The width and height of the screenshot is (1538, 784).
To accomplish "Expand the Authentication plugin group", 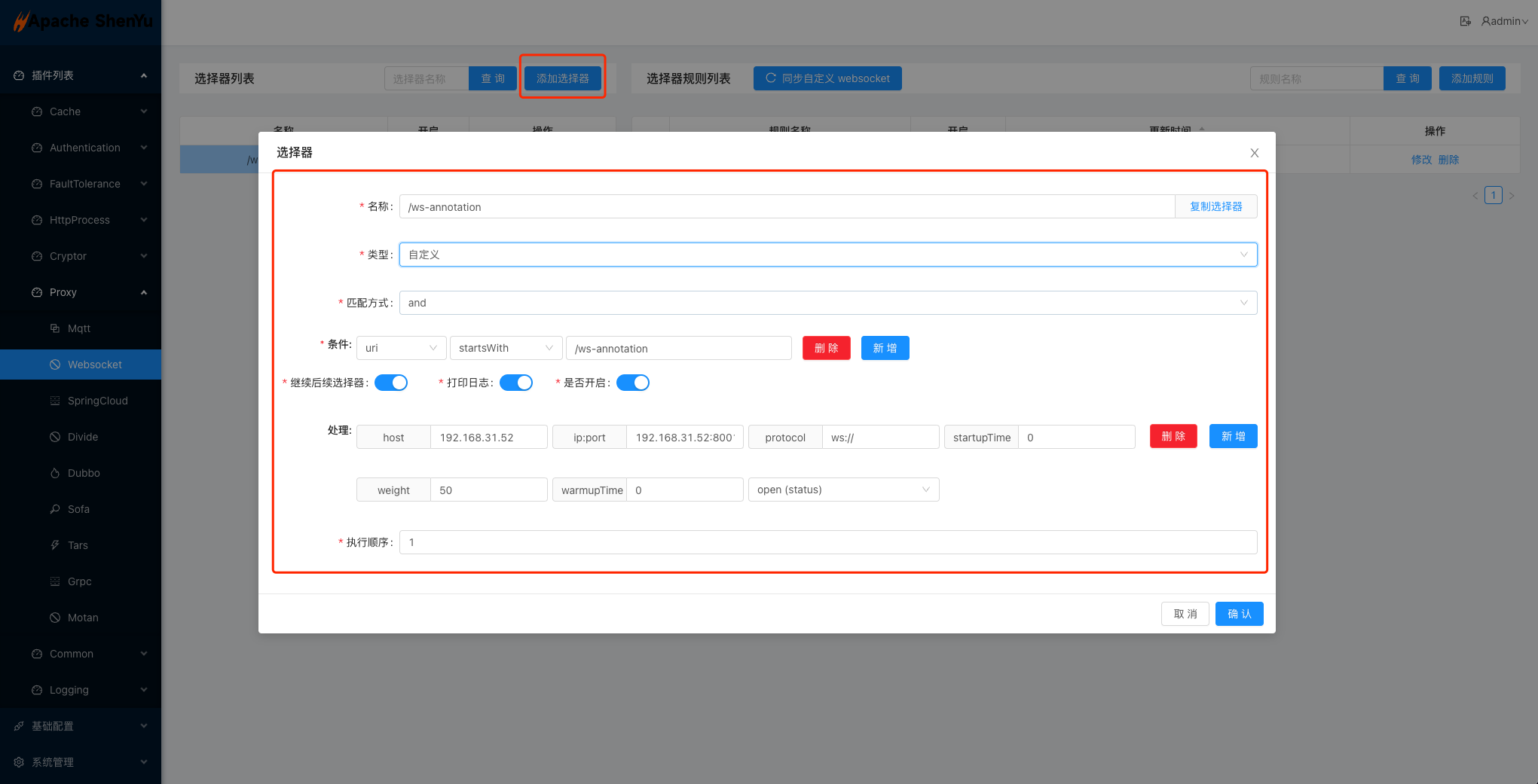I will coord(85,148).
